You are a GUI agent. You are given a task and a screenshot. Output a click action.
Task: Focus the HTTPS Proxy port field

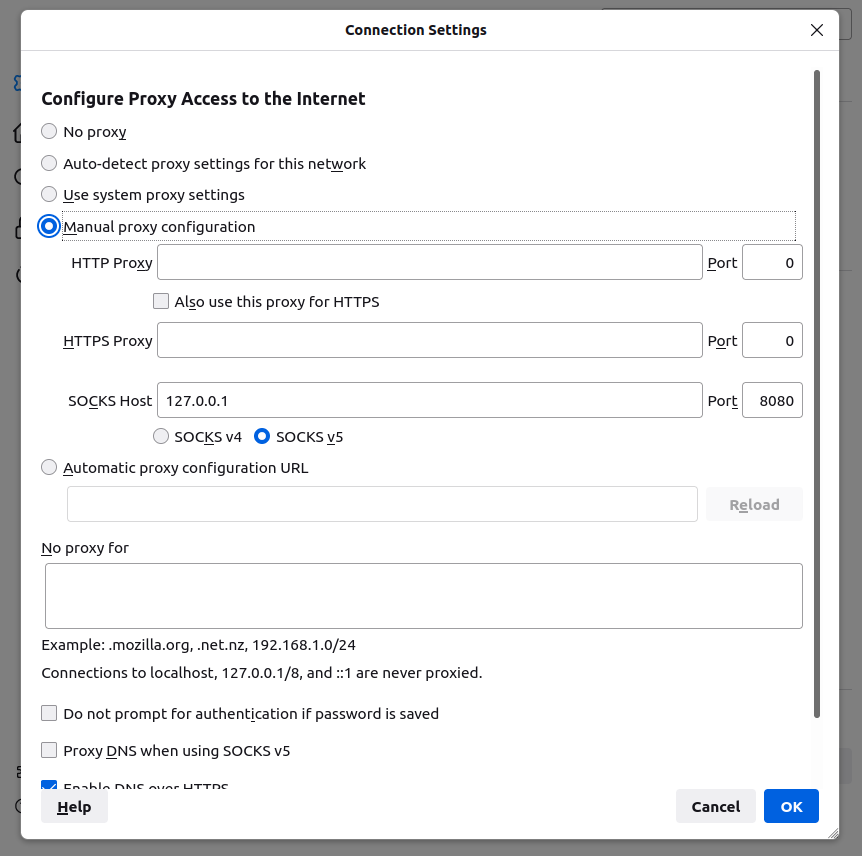click(772, 340)
